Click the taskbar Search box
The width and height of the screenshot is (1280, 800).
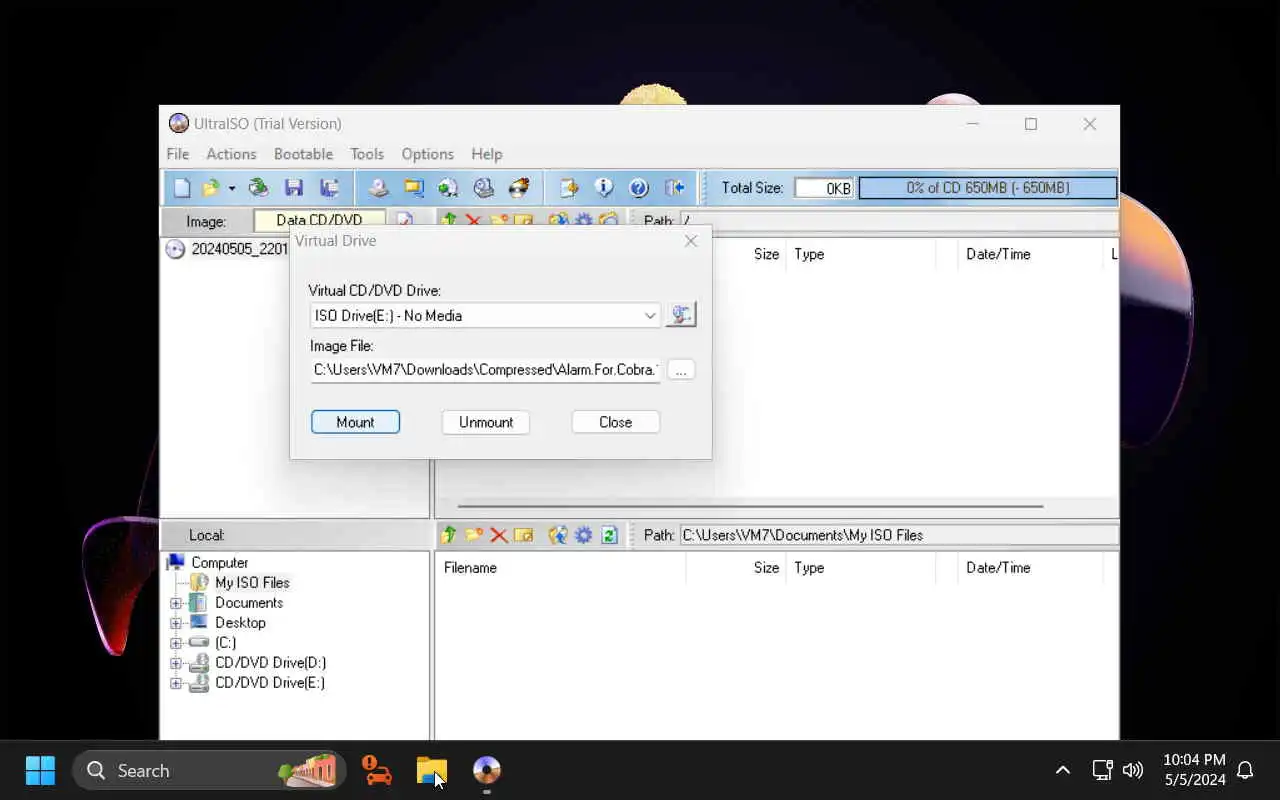pyautogui.click(x=209, y=770)
